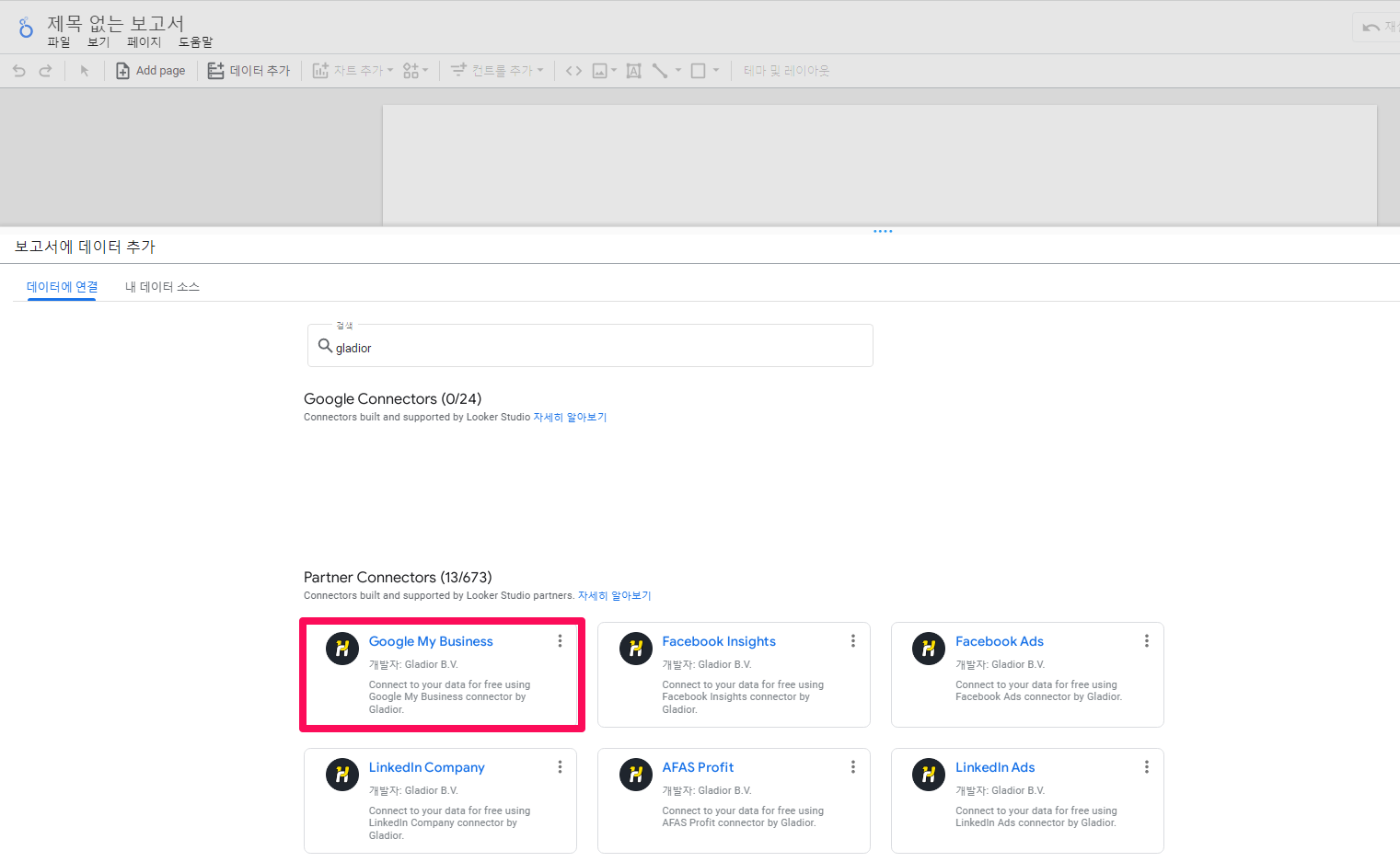Click the undo arrow in toolbar
This screenshot has height=862, width=1400.
pyautogui.click(x=19, y=71)
